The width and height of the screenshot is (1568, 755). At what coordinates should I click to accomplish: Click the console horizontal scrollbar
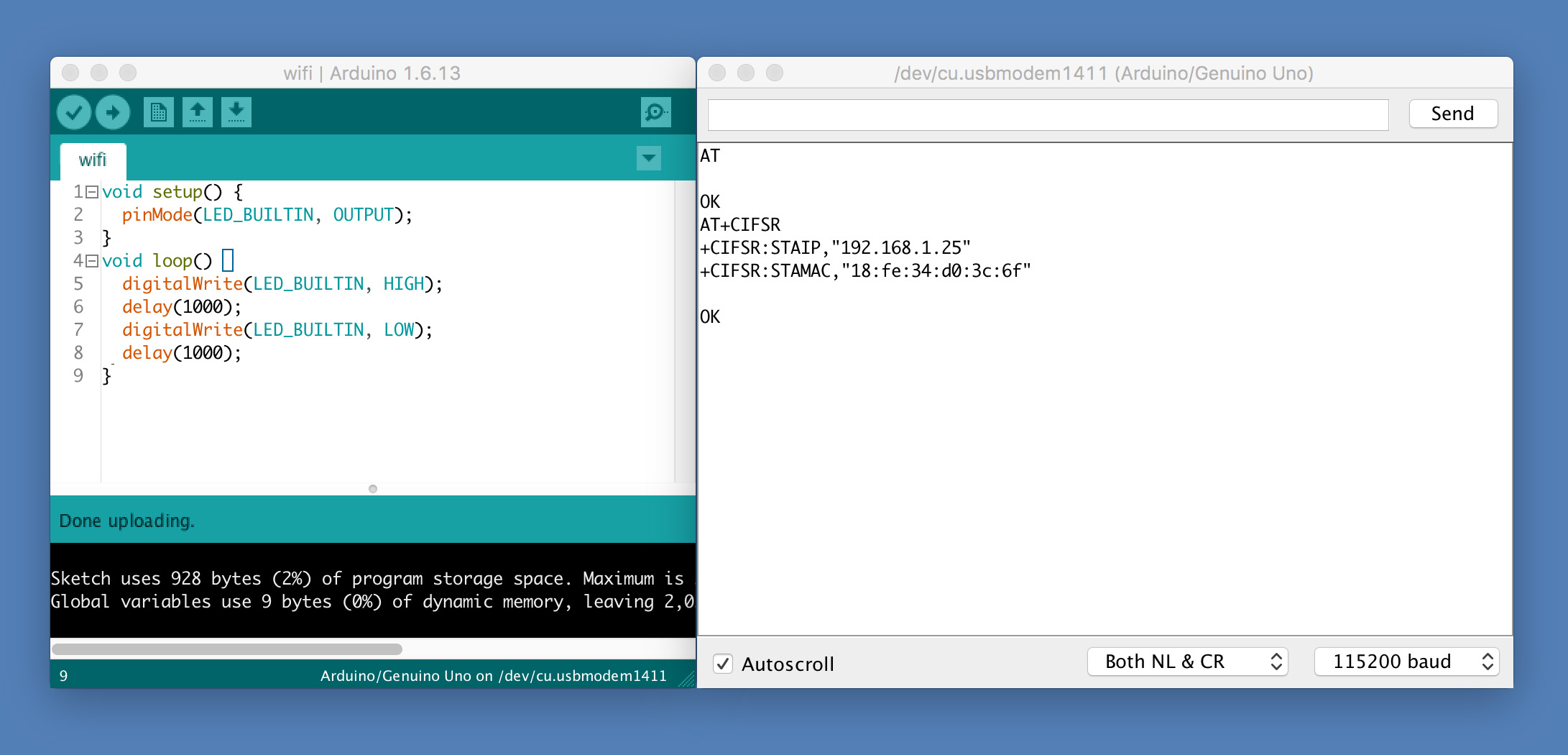(x=227, y=649)
